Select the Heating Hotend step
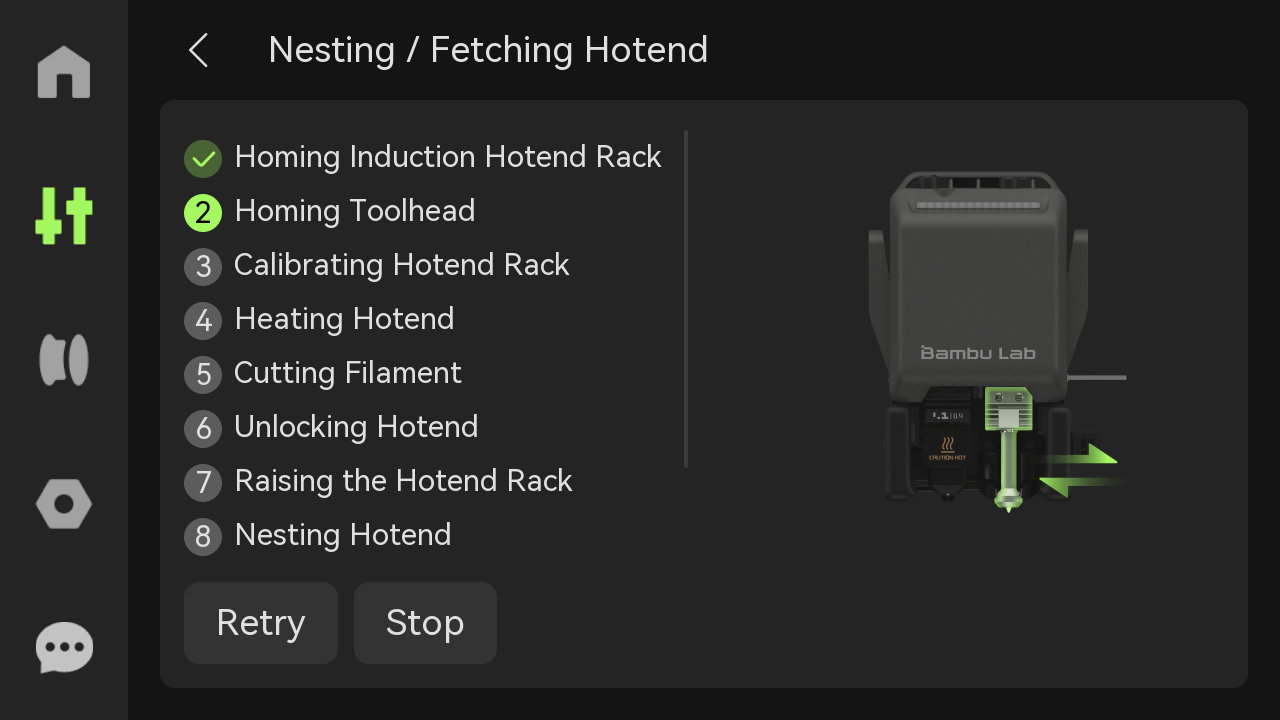The height and width of the screenshot is (720, 1280). 344,319
